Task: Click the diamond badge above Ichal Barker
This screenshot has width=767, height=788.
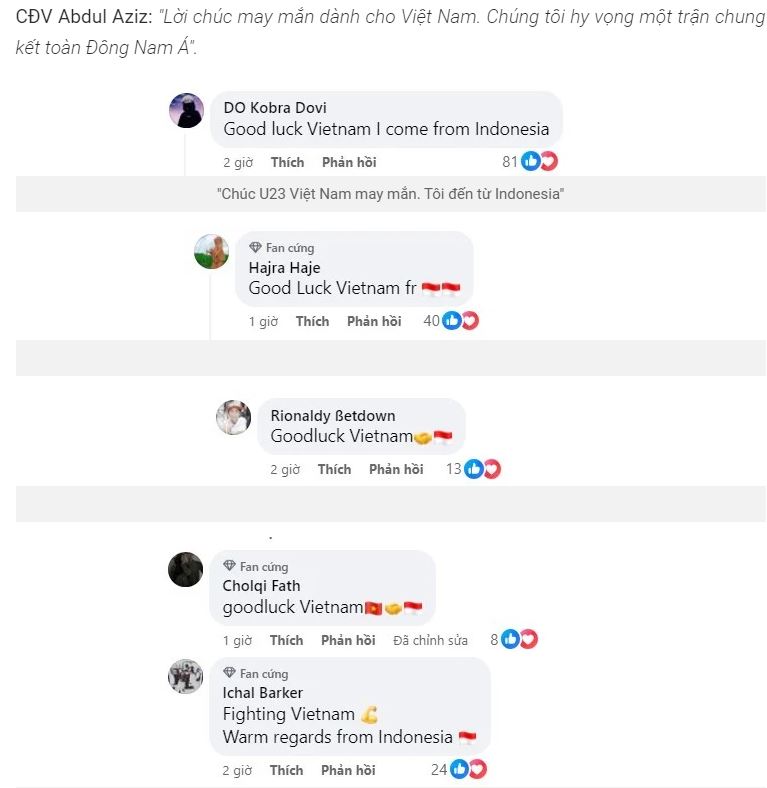Action: coord(229,672)
